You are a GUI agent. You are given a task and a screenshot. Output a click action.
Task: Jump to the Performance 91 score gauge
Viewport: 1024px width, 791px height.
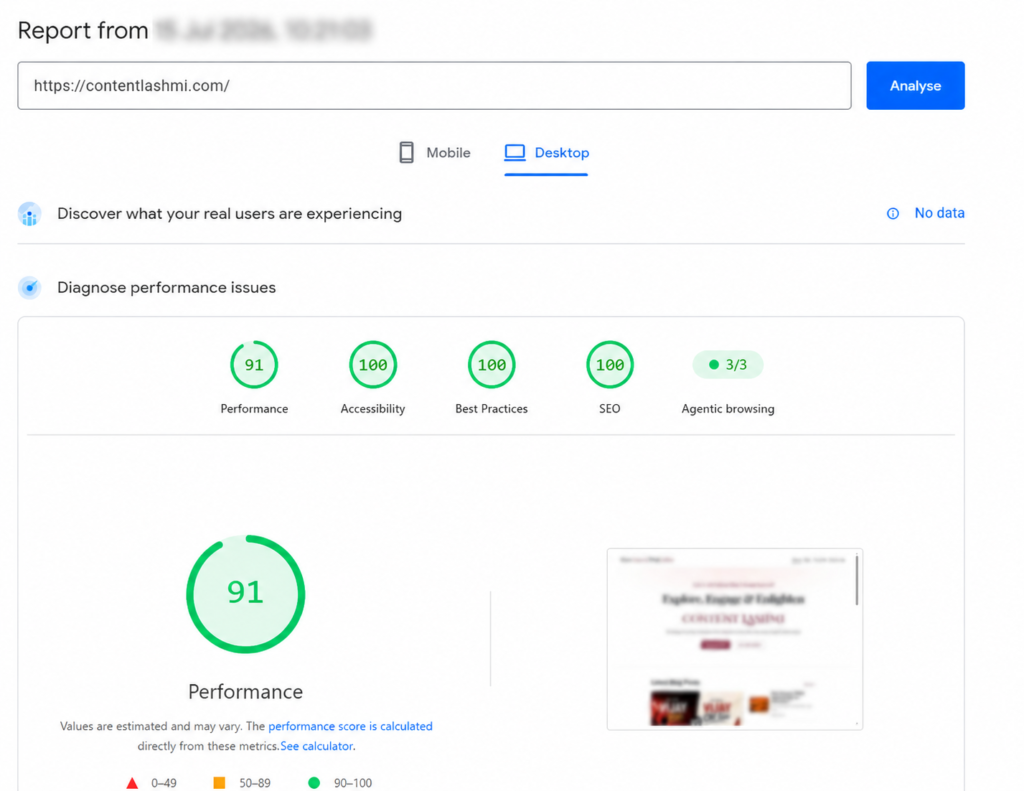254,364
